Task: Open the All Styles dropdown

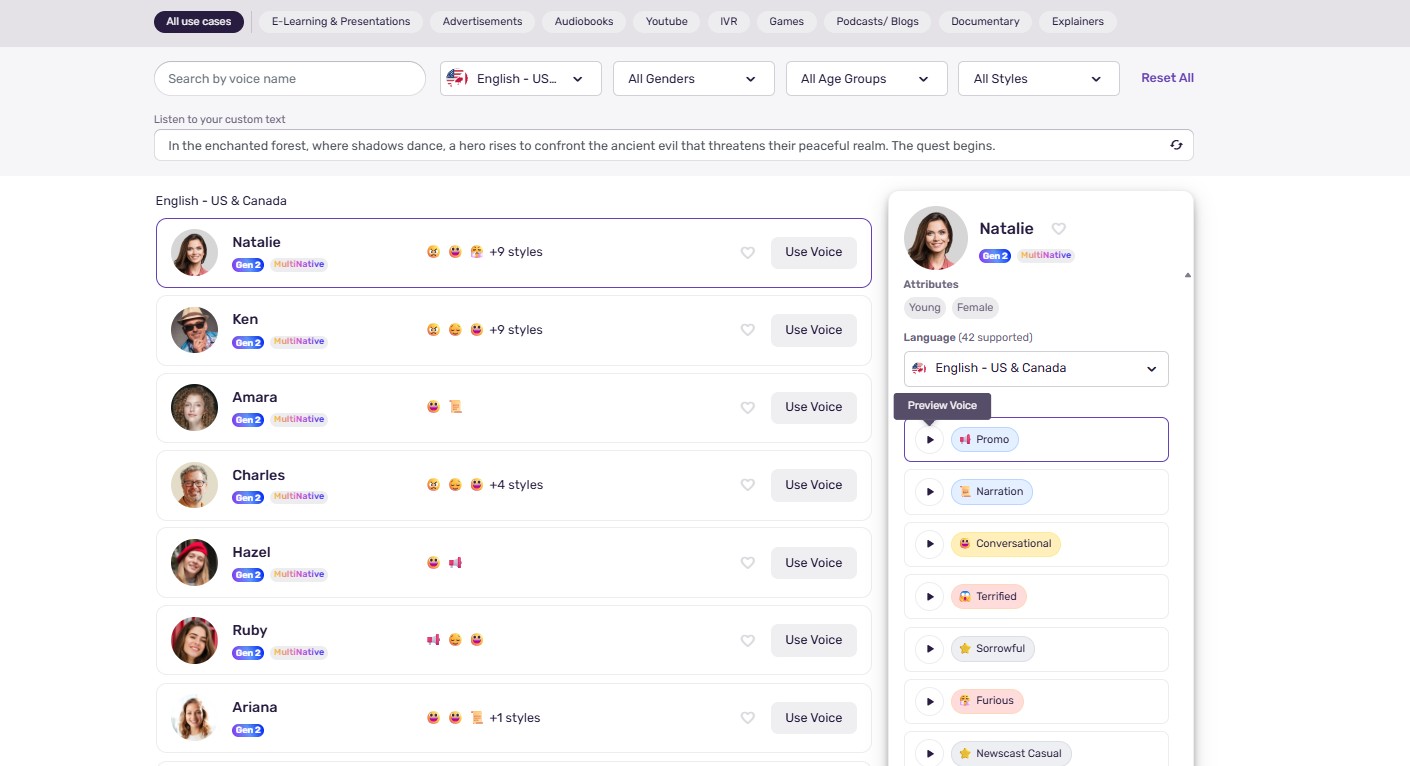Action: coord(1039,79)
